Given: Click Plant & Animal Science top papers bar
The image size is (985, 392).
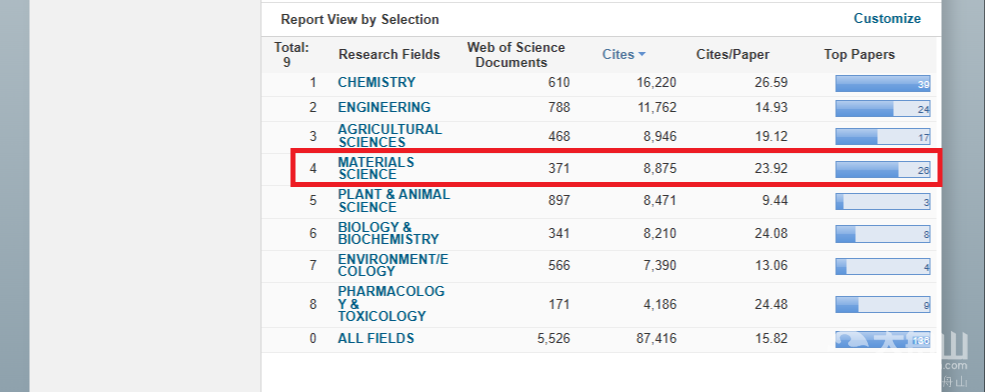Looking at the screenshot, I should [x=883, y=202].
